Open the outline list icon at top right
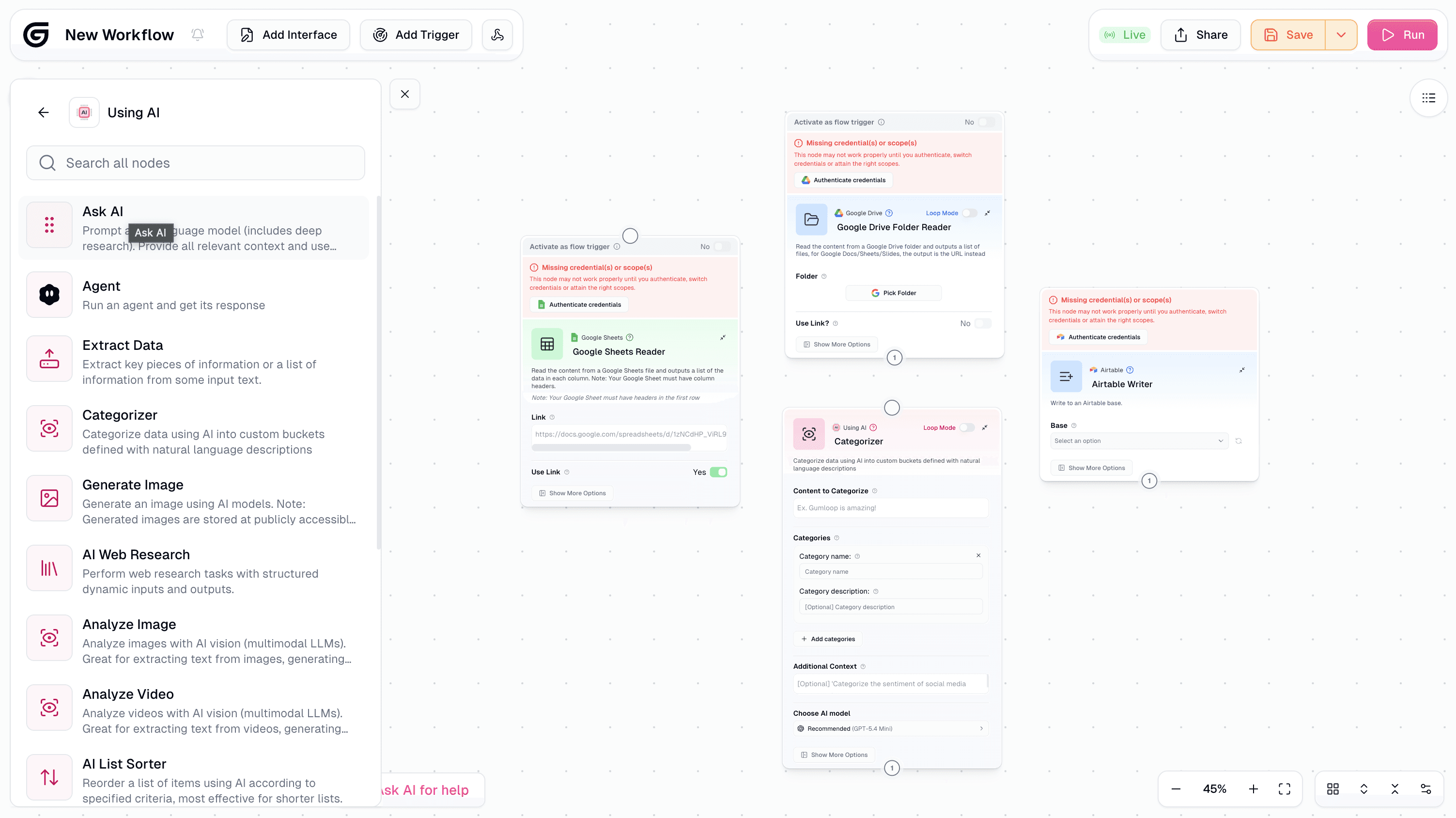The height and width of the screenshot is (818, 1456). coord(1428,98)
